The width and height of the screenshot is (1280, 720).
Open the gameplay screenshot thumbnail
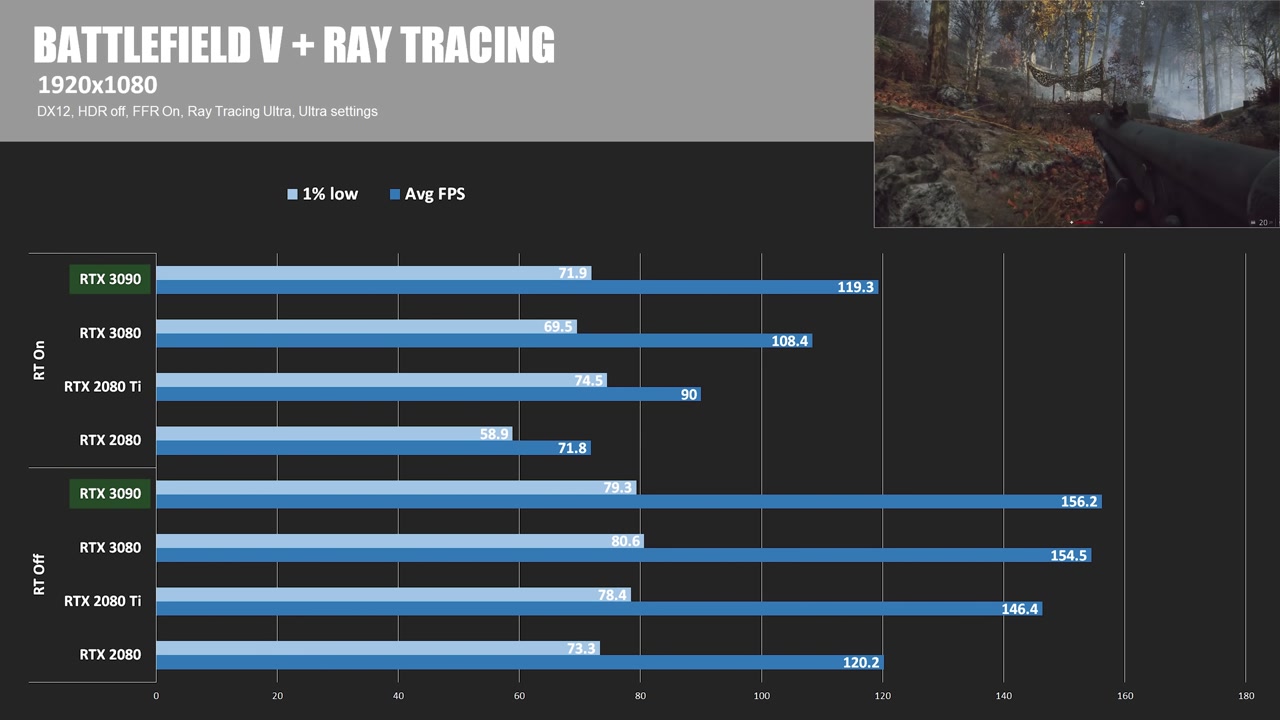[1077, 114]
